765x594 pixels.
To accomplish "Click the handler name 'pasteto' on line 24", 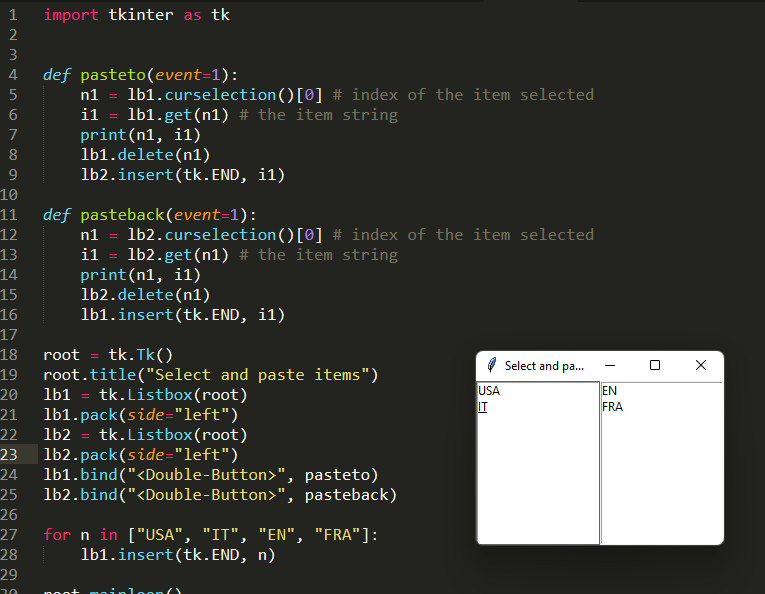I will point(337,475).
